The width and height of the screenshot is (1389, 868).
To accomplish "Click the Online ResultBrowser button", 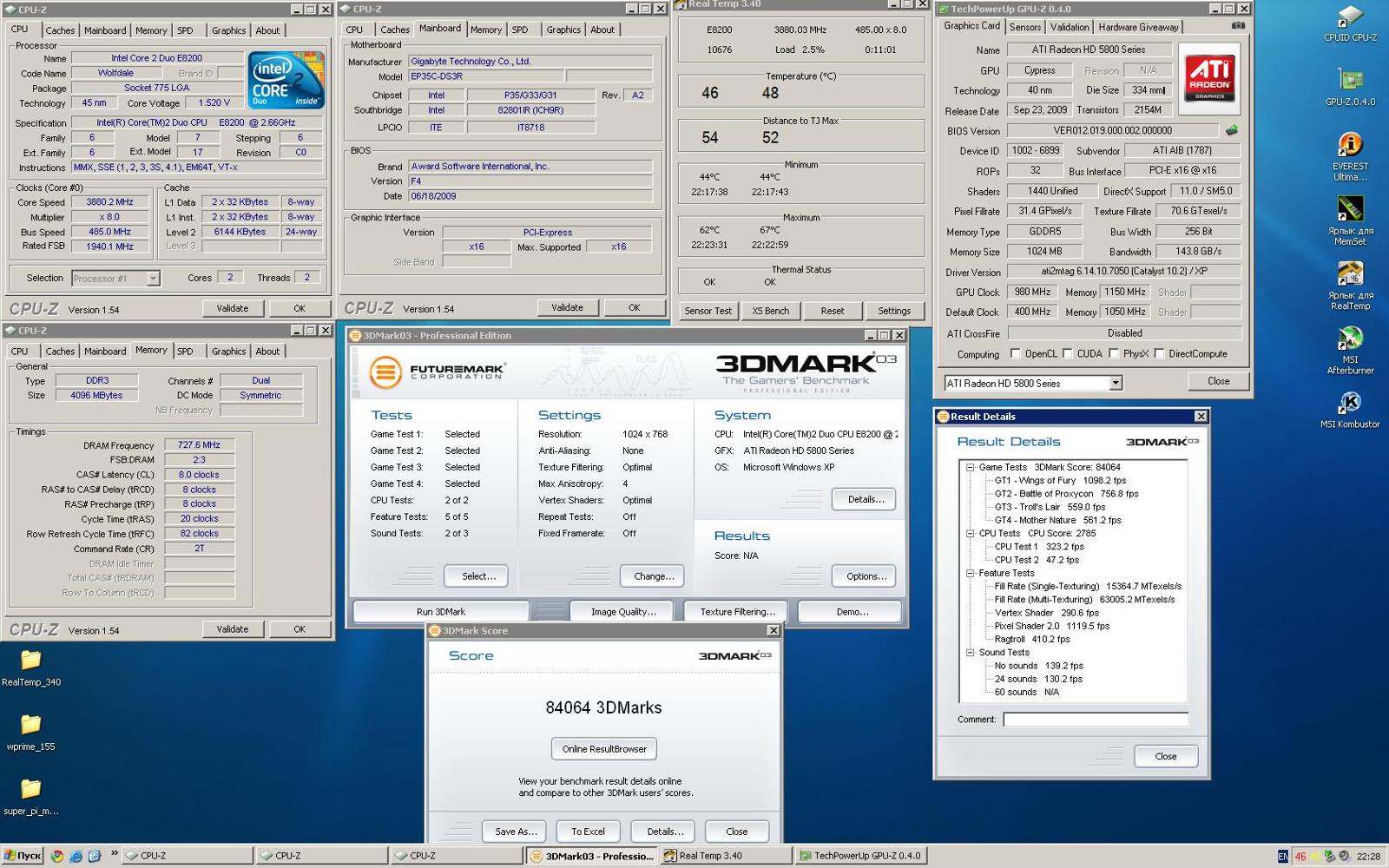I will pyautogui.click(x=604, y=749).
